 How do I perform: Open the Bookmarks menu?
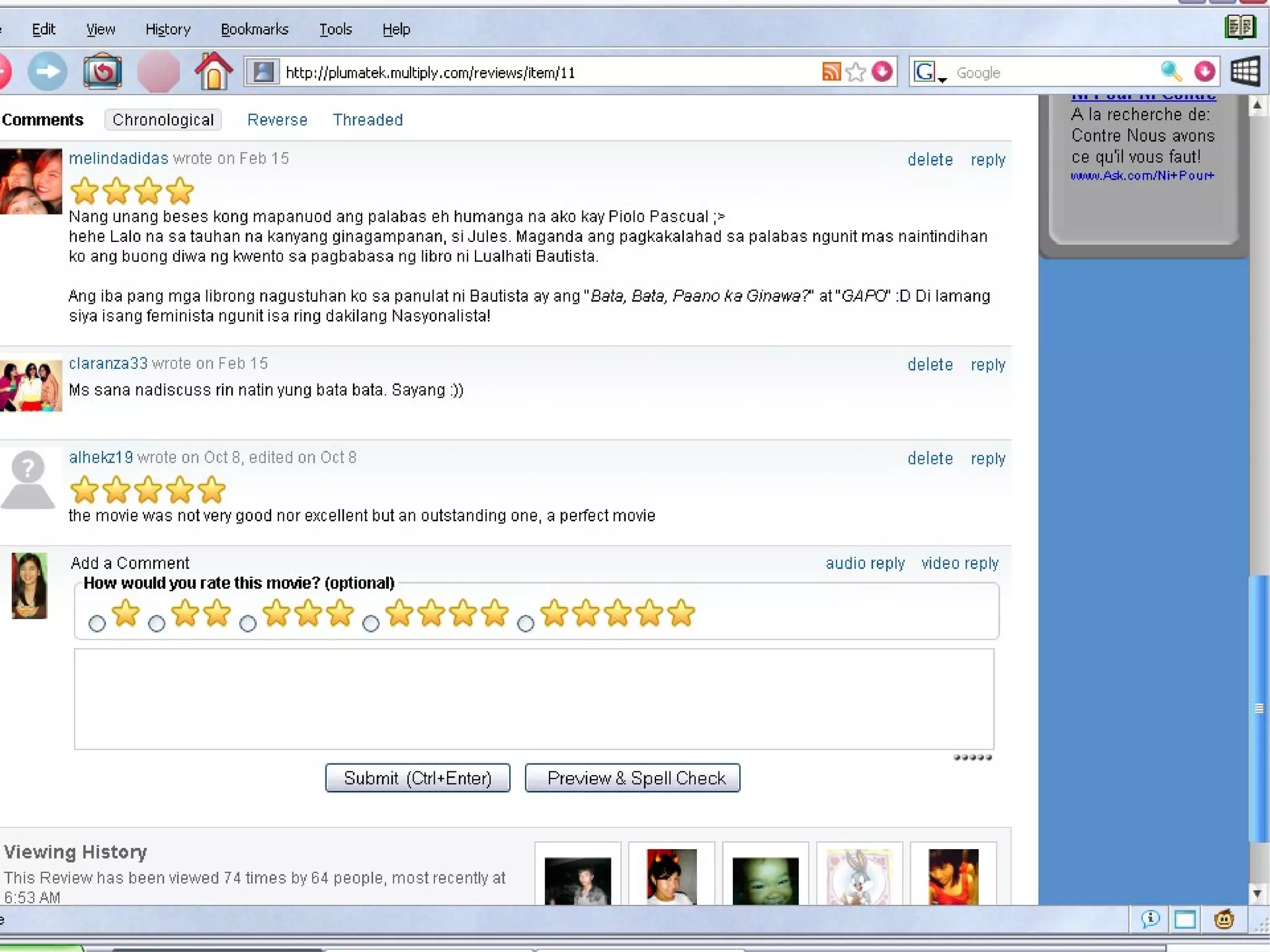tap(254, 29)
